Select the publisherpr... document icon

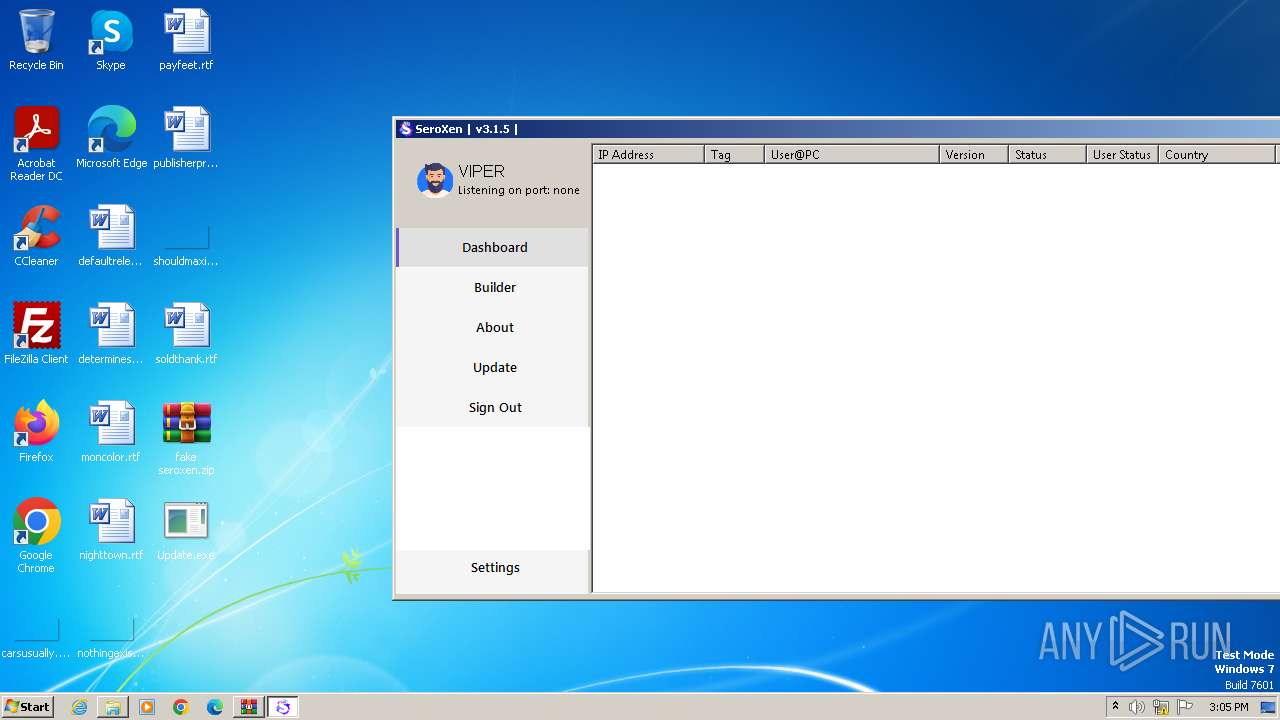(186, 138)
